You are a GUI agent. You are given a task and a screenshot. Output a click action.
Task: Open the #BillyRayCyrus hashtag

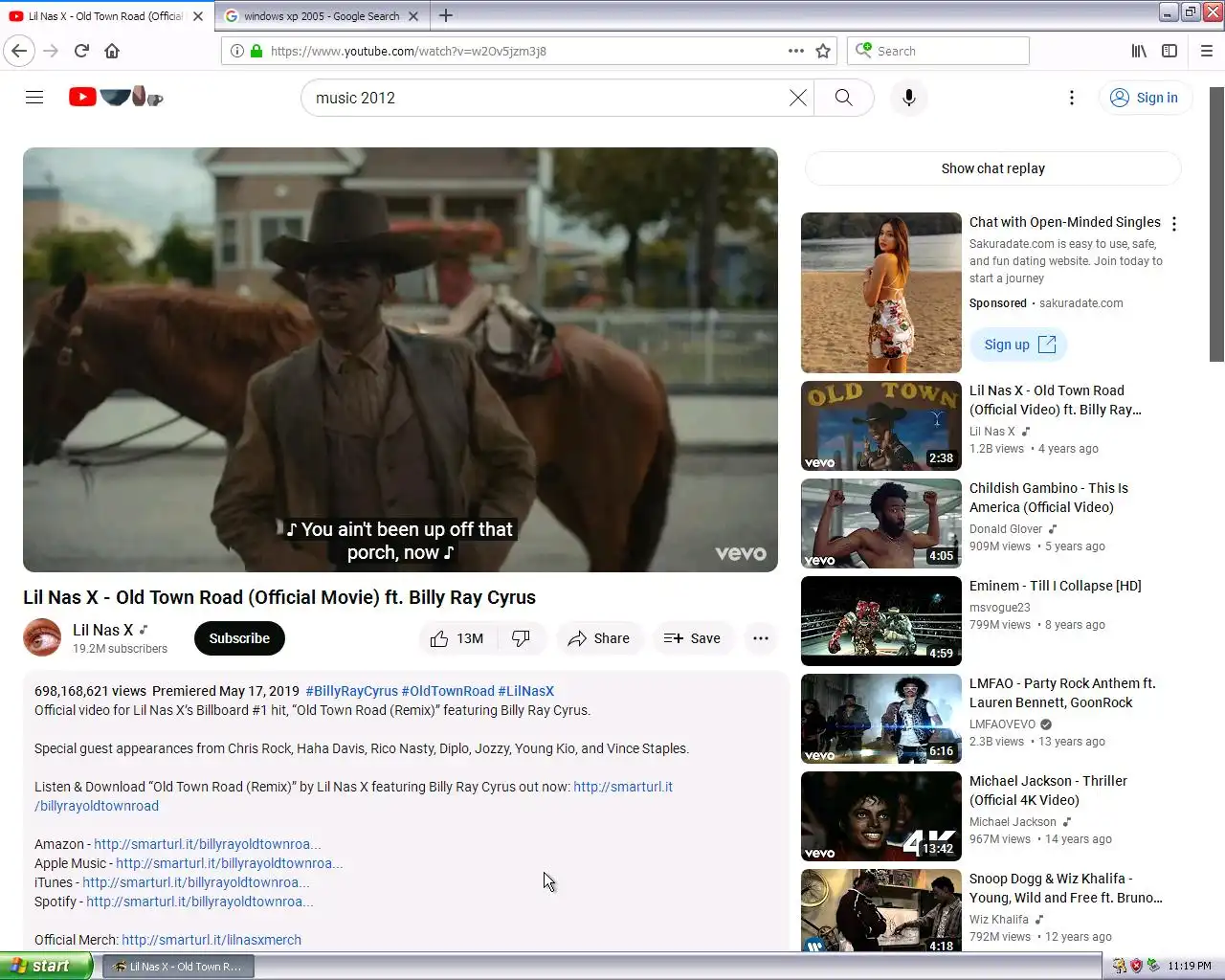[x=351, y=691]
